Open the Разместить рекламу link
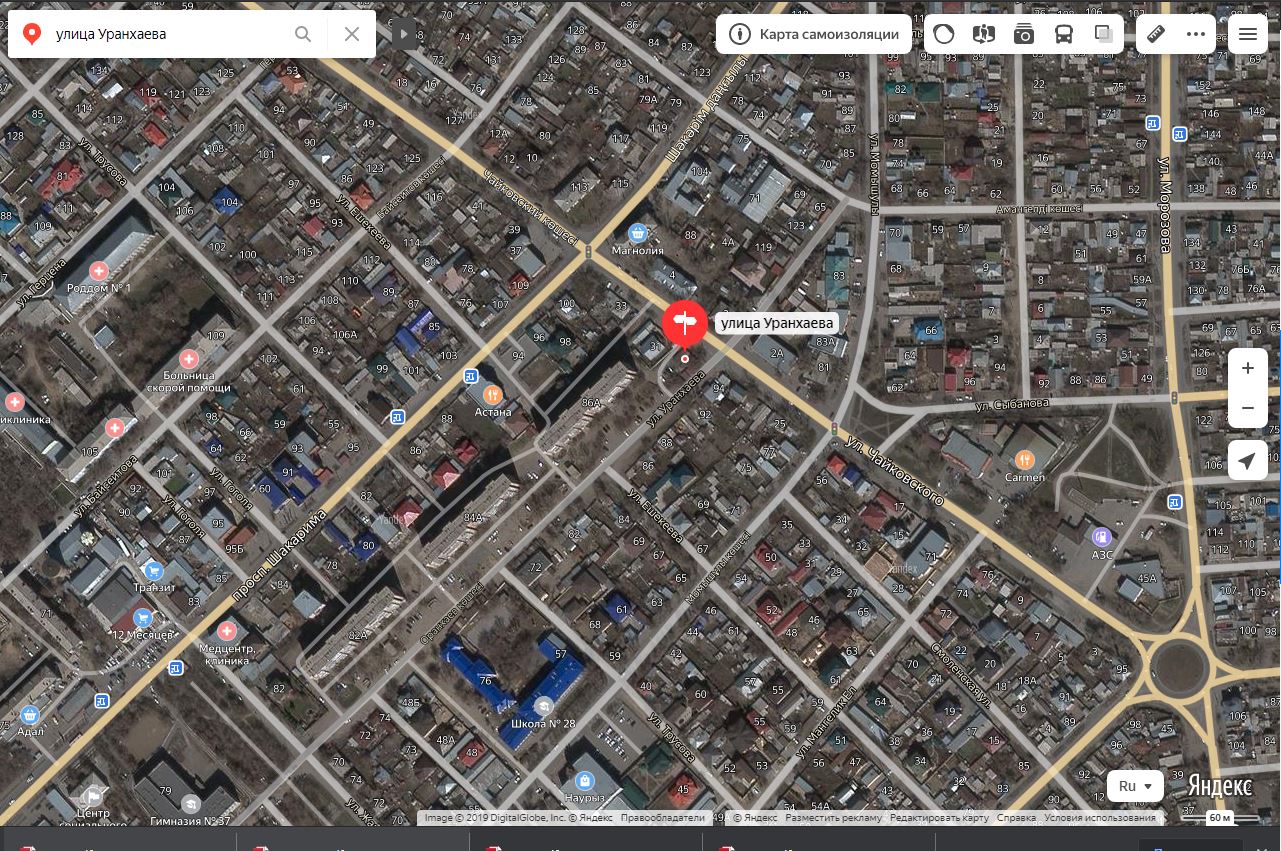The image size is (1281, 851). 833,817
